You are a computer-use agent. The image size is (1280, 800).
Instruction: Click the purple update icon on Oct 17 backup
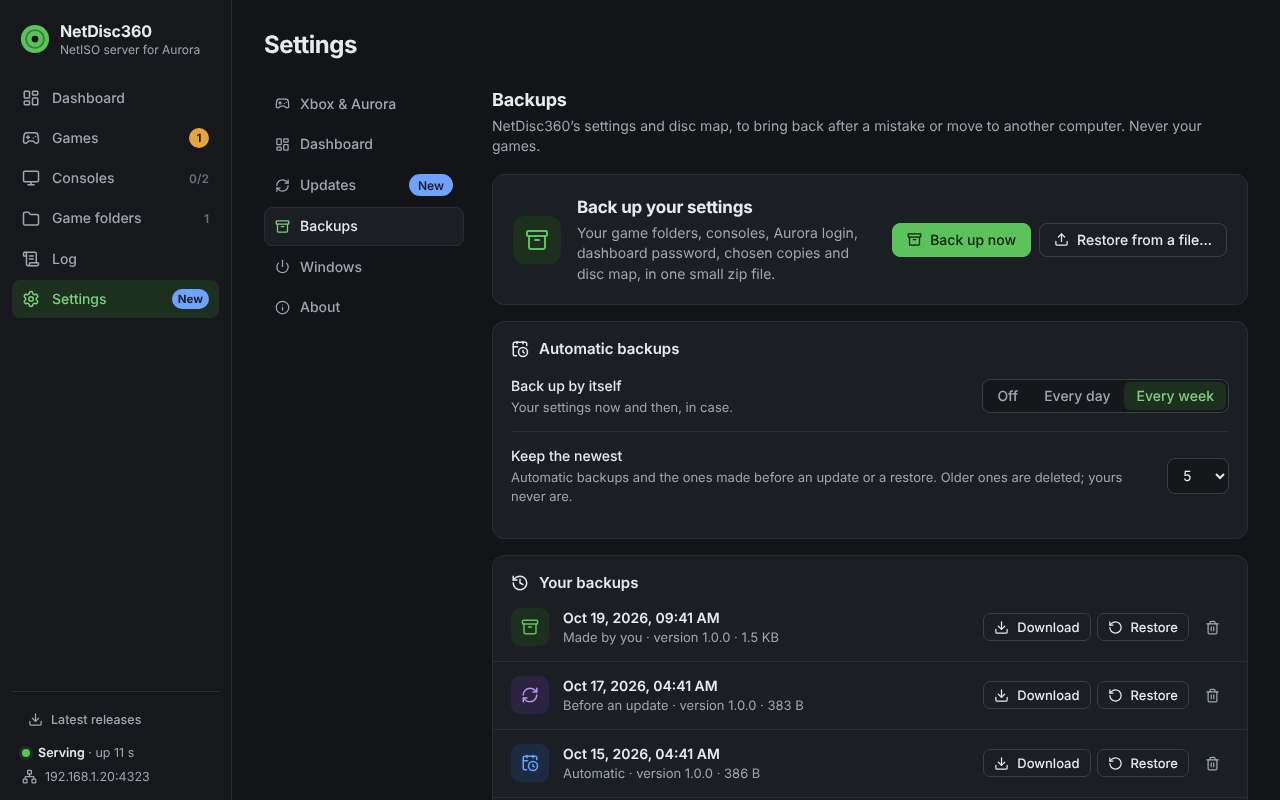[530, 695]
